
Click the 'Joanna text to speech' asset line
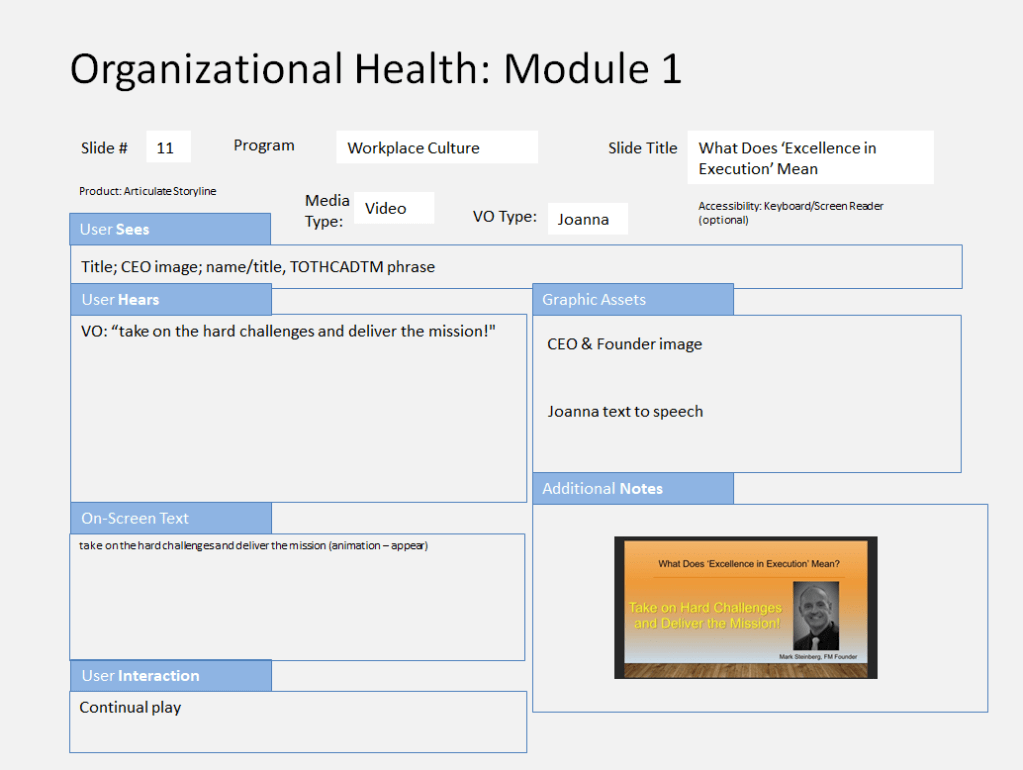tap(624, 411)
